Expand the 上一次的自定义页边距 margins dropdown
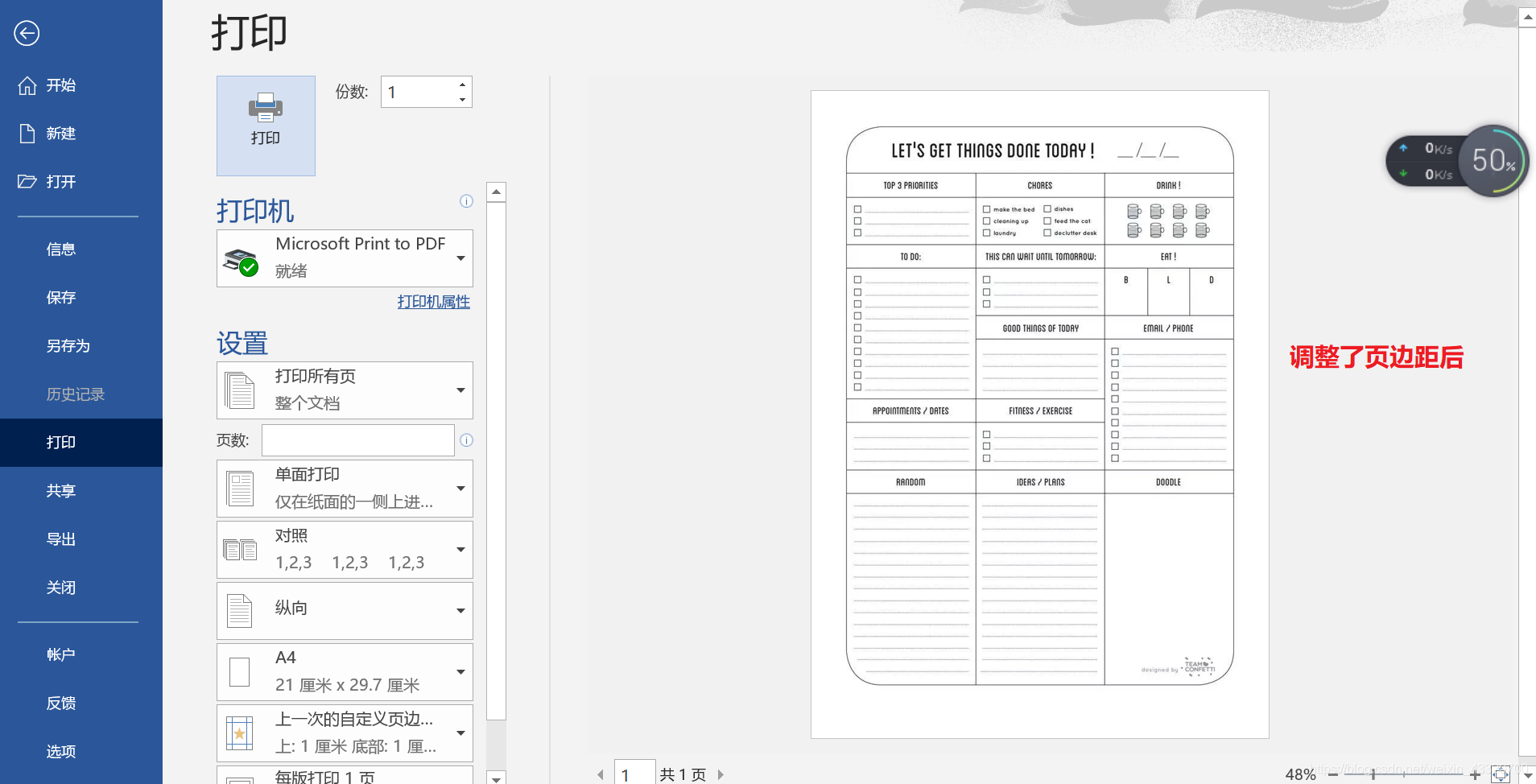The image size is (1536, 784). click(345, 733)
